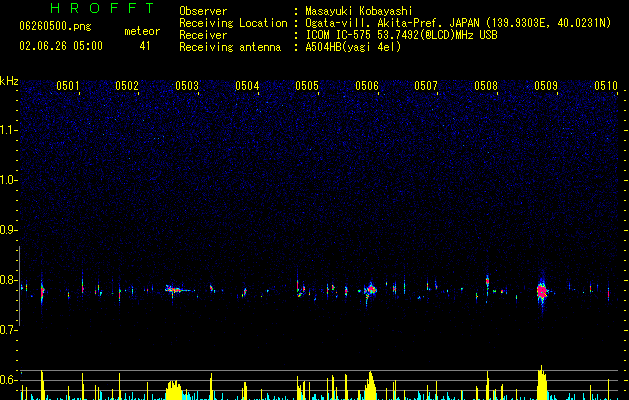Click the observer name Masayuki Kobayashi
Screen dimensions: 629x400
tap(359, 11)
